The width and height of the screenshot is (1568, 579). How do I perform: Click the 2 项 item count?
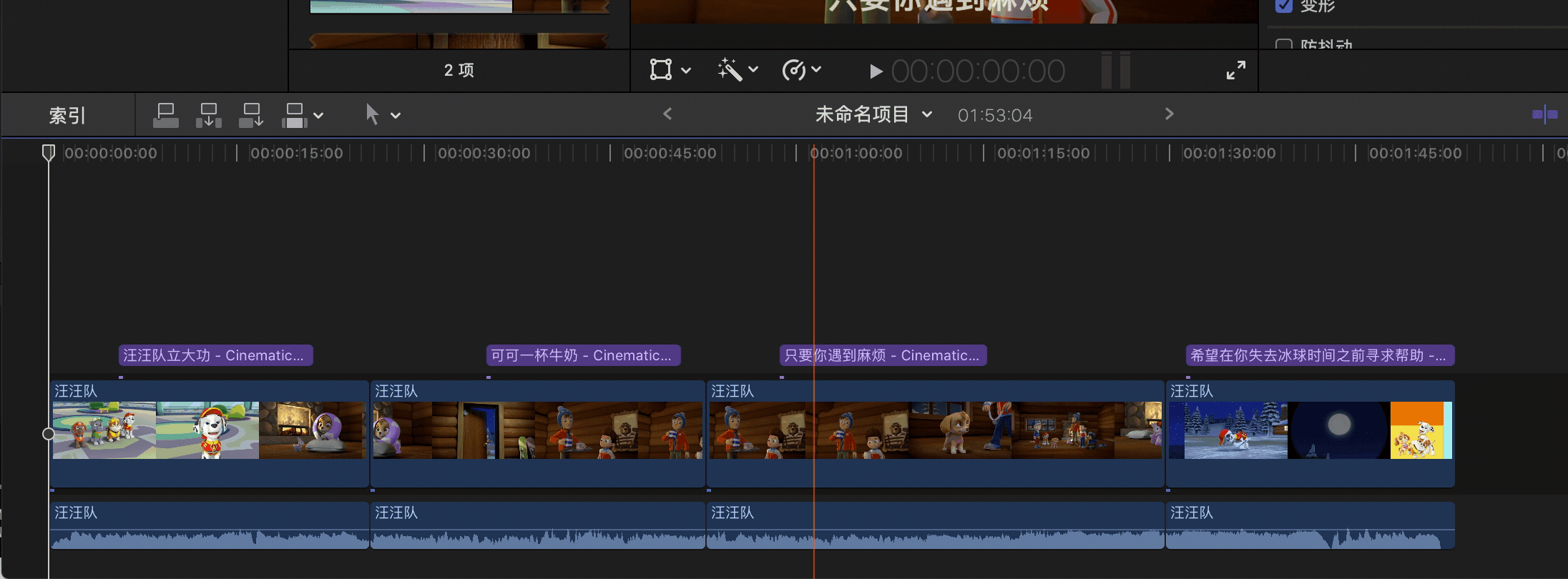click(459, 70)
